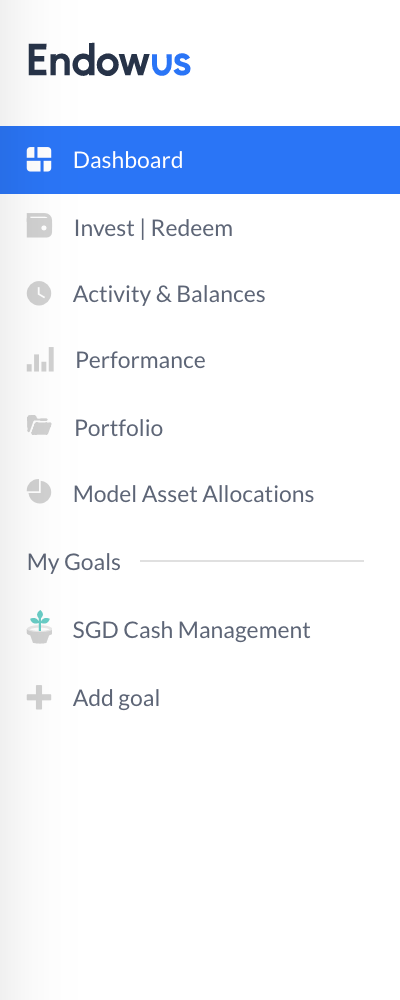
Task: Navigate to Performance label
Action: (x=140, y=360)
